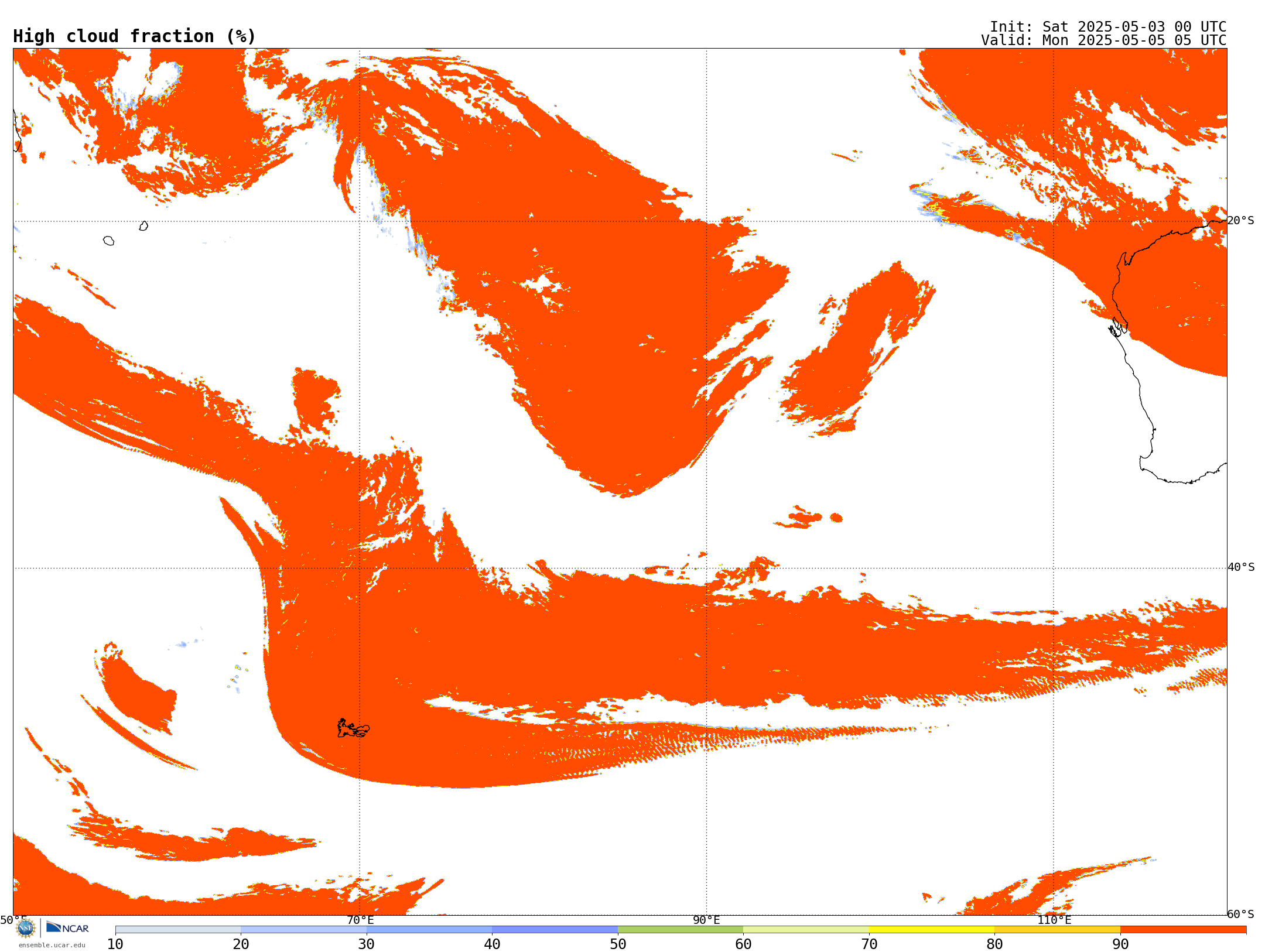Click the 60-70 pale yellow-green colorbar segment
The width and height of the screenshot is (1265, 952).
coord(806,930)
